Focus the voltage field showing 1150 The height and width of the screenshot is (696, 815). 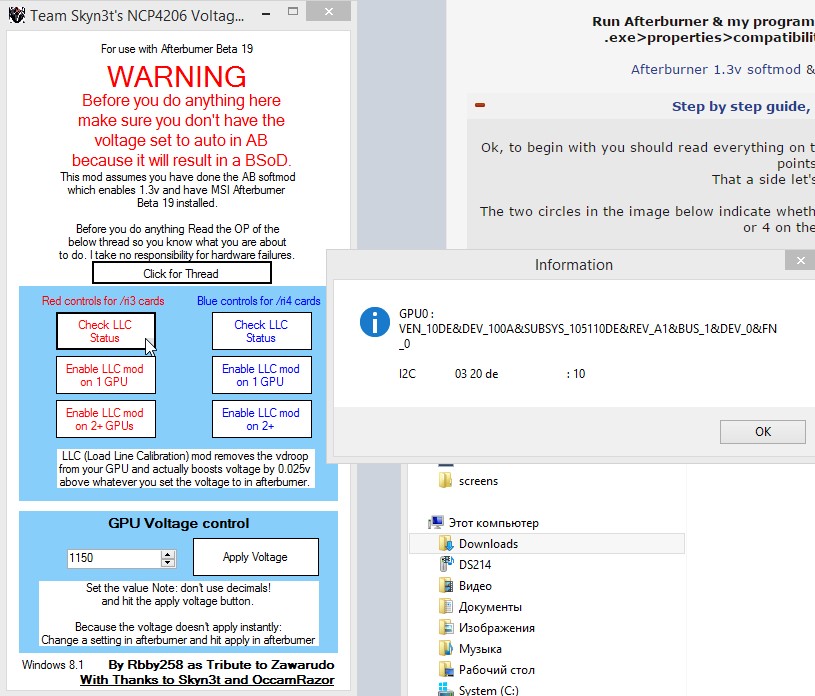click(113, 558)
